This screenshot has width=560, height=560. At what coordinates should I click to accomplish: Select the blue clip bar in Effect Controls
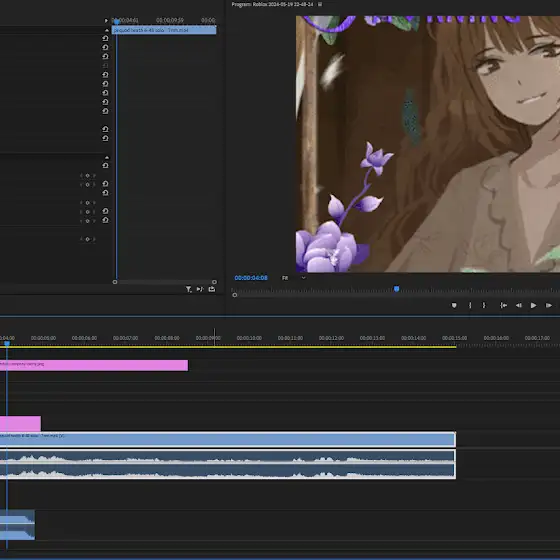[x=164, y=30]
